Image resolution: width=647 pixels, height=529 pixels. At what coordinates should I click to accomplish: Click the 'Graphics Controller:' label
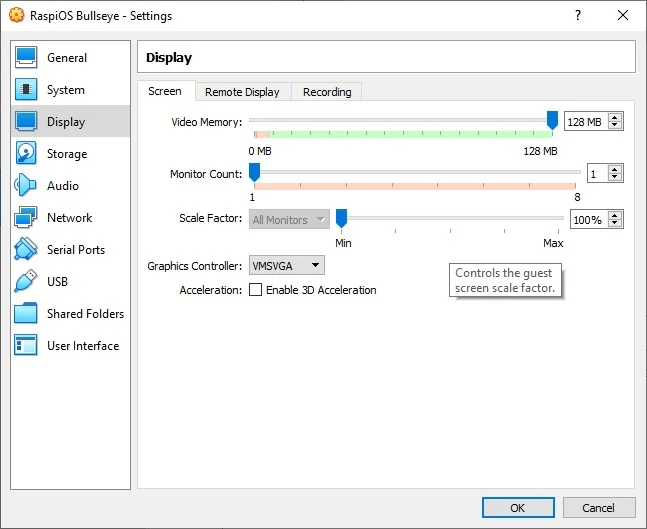pyautogui.click(x=194, y=266)
